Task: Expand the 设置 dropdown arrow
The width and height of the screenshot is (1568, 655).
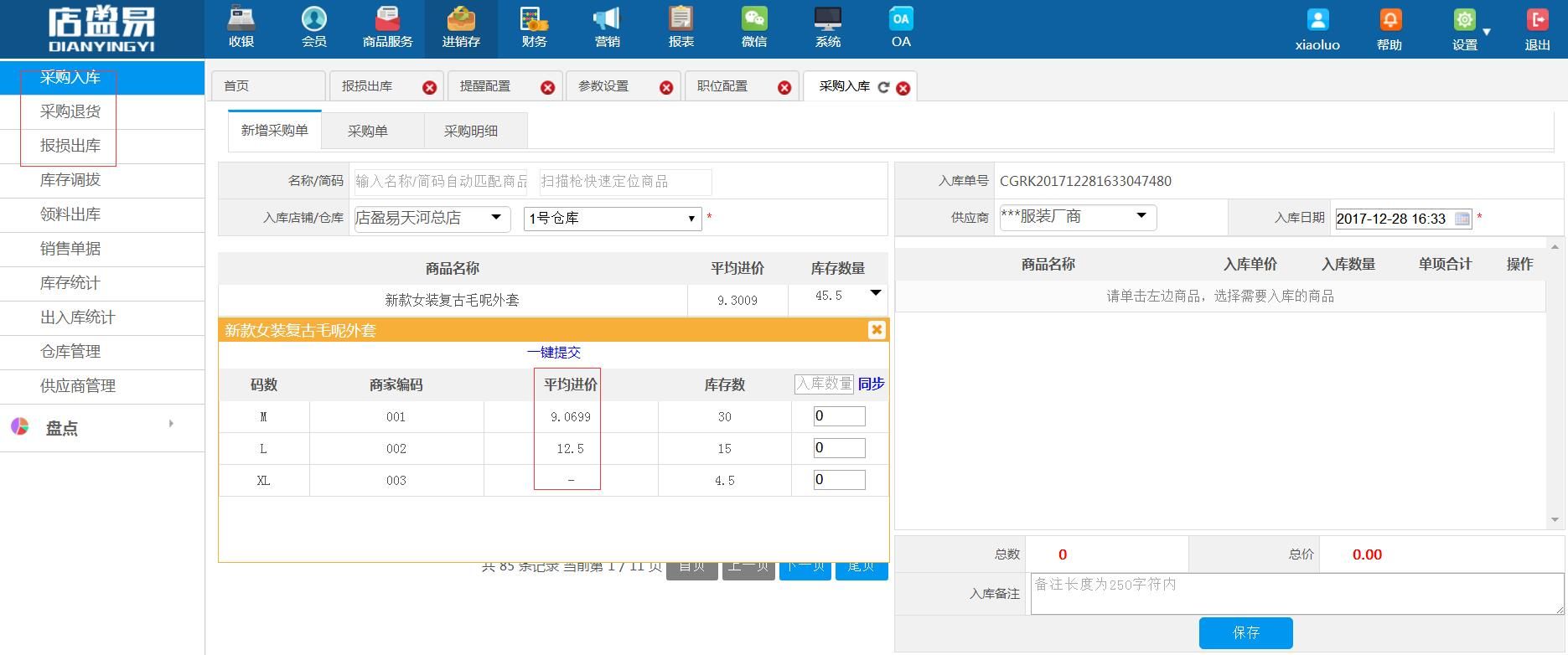Action: coord(1487,32)
